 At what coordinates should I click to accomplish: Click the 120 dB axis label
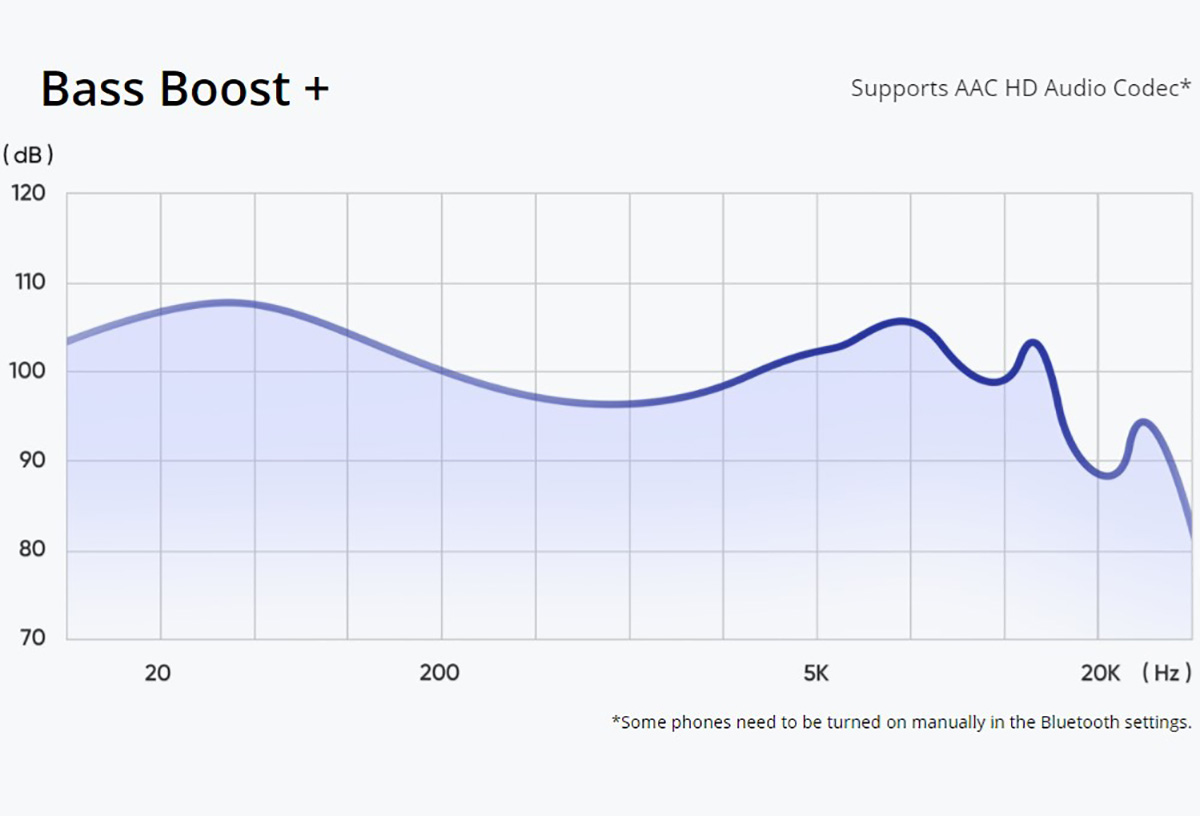28,193
